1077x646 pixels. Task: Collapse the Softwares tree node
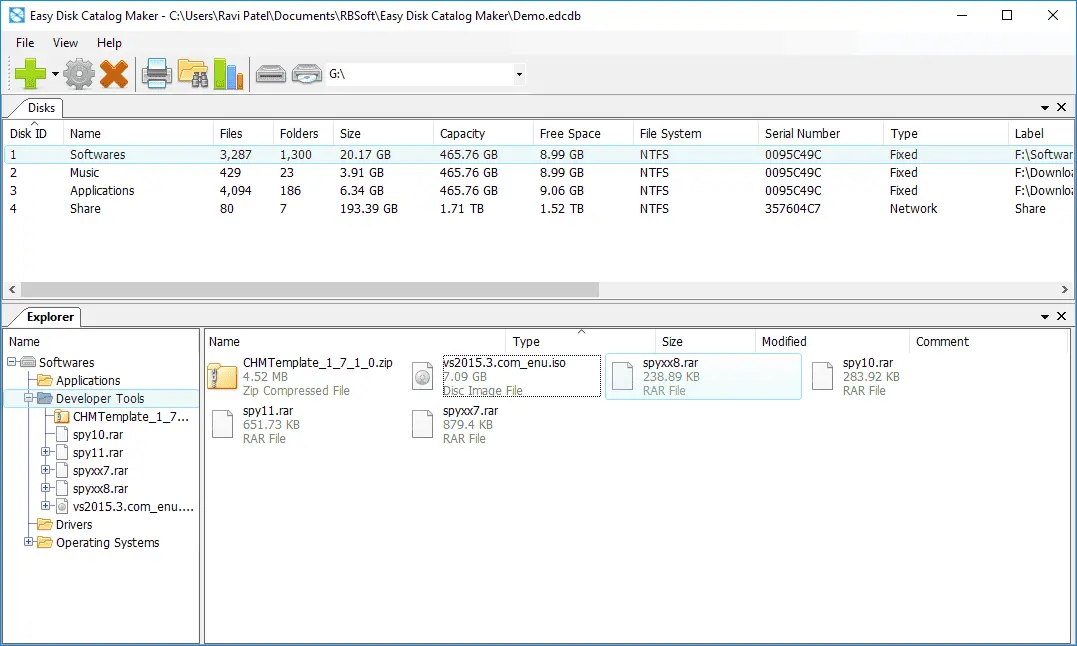12,361
